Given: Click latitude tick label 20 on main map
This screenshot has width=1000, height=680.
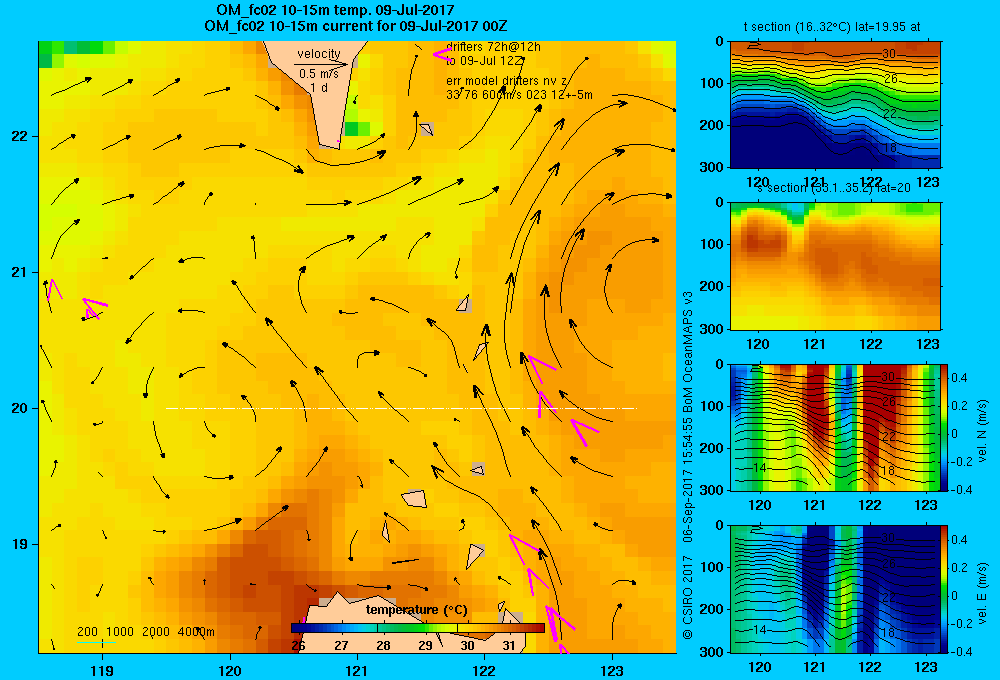Looking at the screenshot, I should coord(20,408).
